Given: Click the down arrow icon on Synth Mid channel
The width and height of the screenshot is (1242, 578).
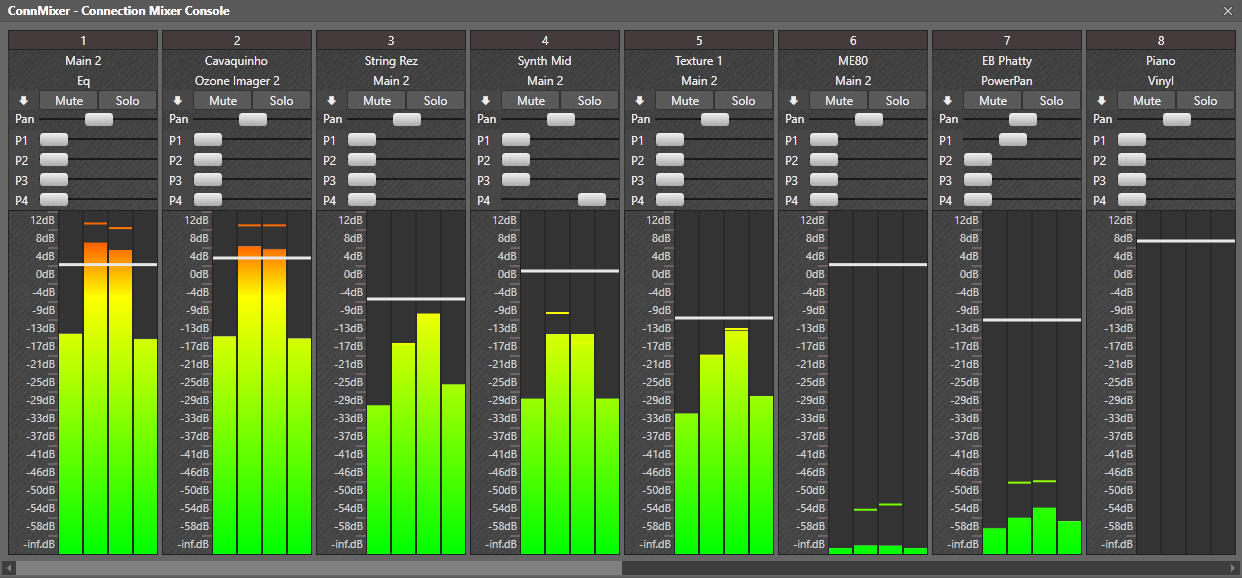Looking at the screenshot, I should click(485, 100).
